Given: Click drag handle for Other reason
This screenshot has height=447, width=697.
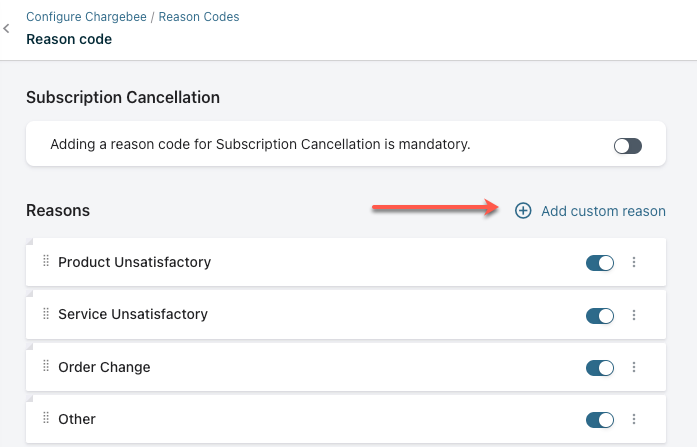Looking at the screenshot, I should click(46, 419).
